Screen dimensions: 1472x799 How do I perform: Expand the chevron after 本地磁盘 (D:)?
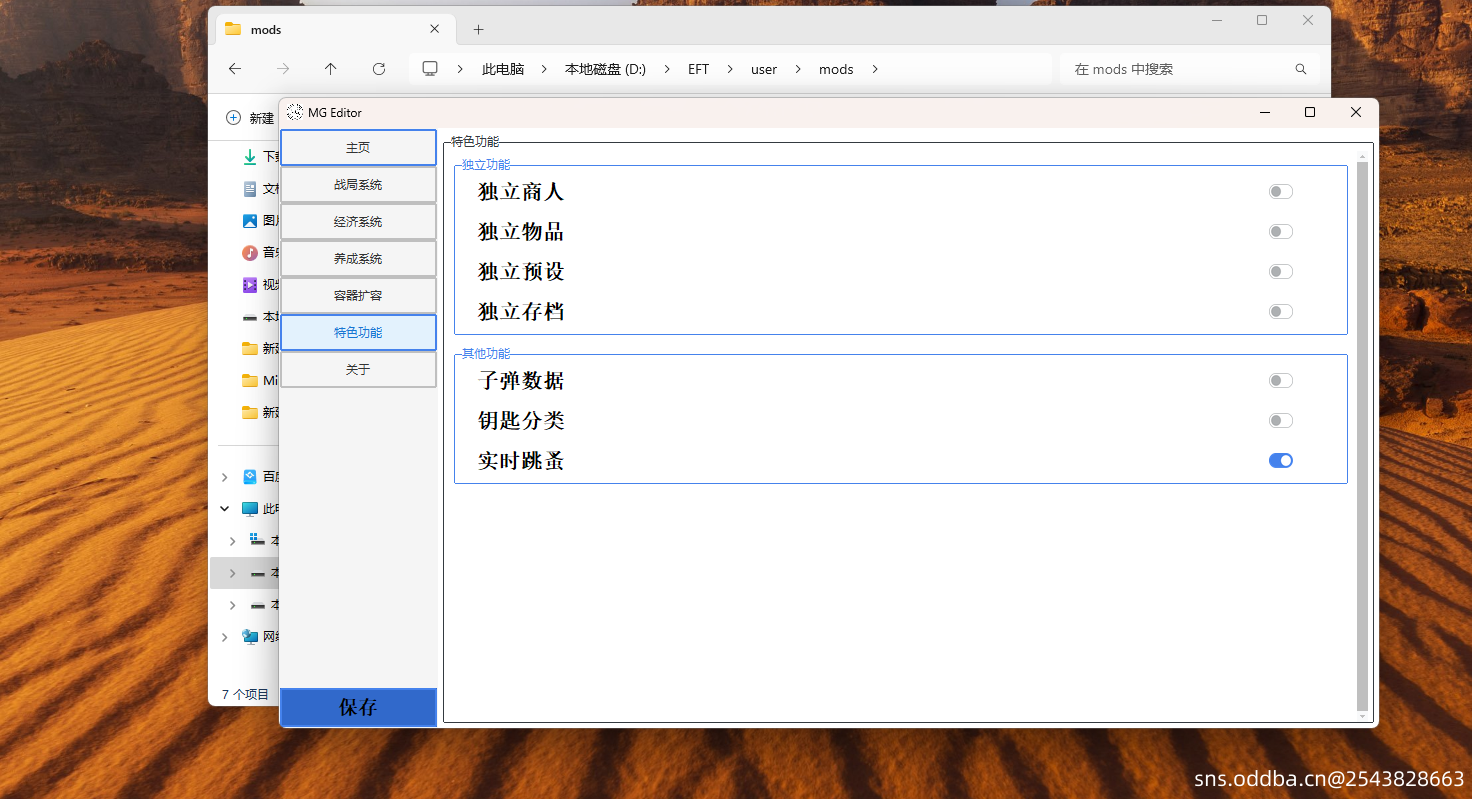667,69
